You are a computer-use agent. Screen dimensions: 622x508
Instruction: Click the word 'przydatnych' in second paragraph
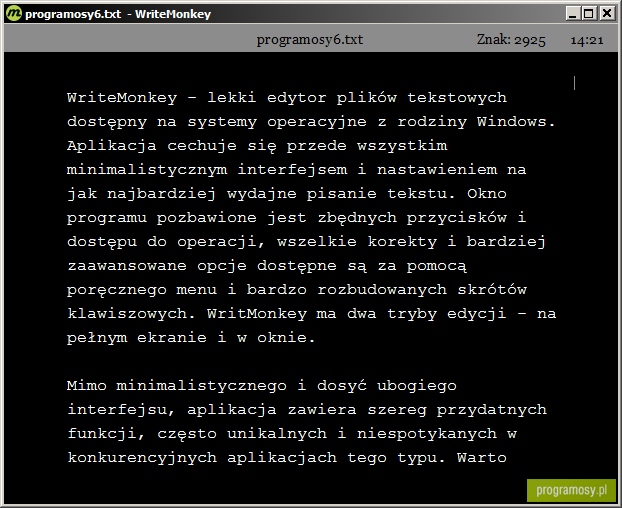pos(491,410)
